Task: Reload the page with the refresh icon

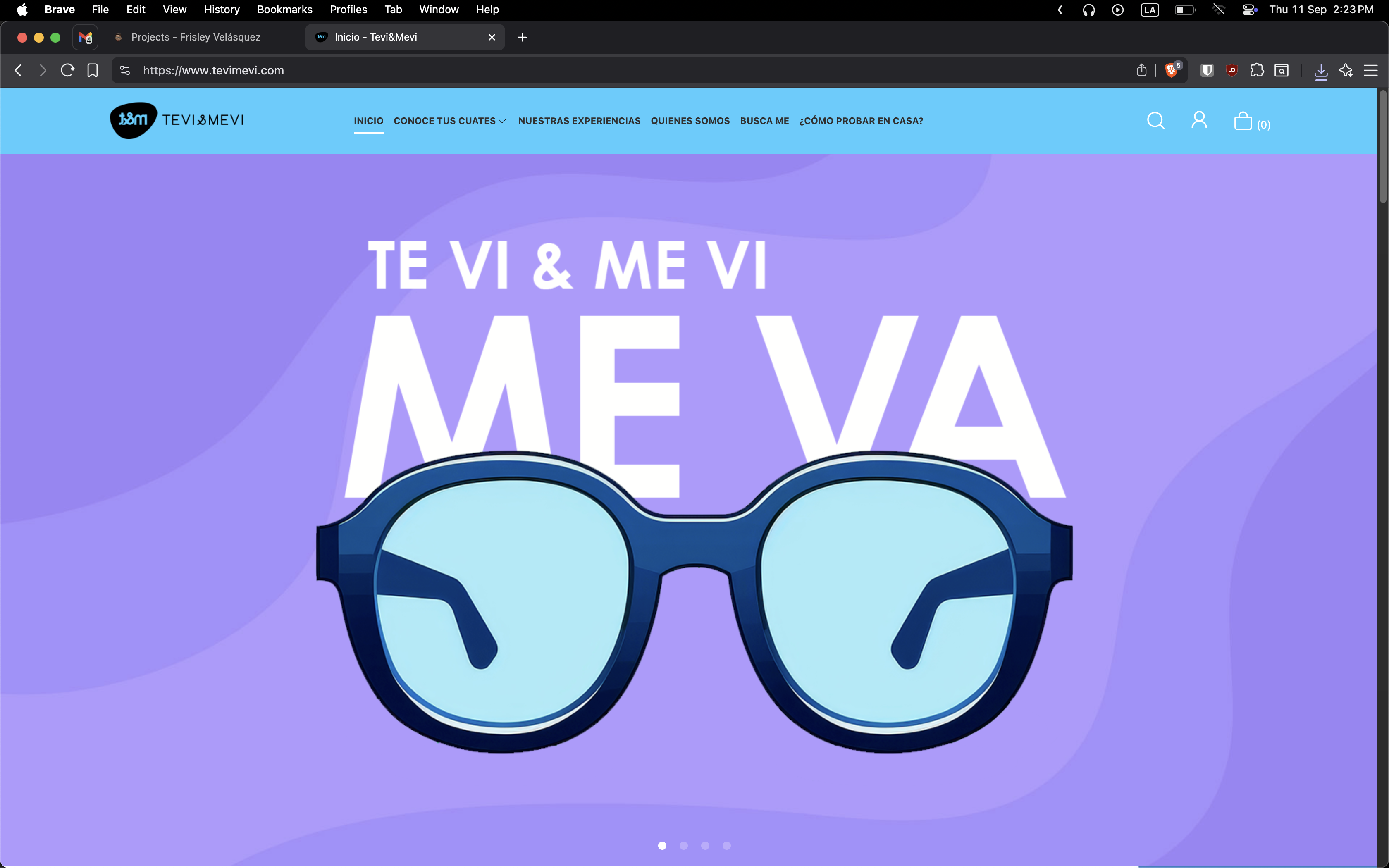Action: coord(67,70)
